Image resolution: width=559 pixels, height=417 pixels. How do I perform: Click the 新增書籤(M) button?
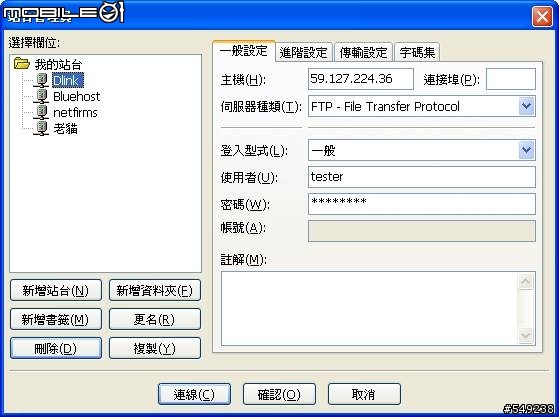click(x=56, y=319)
